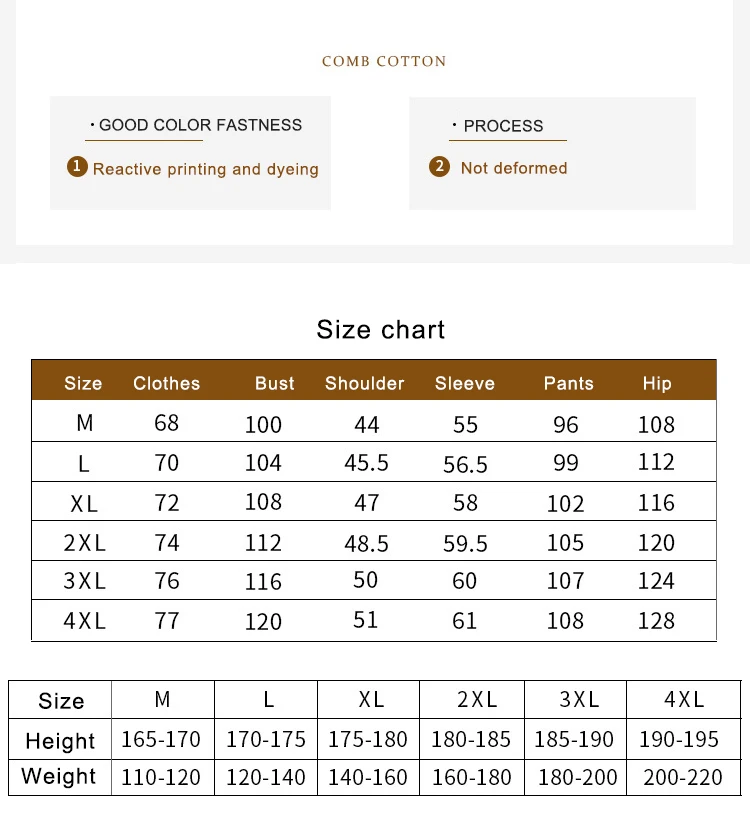
Task: Click the Hip column header
Action: (x=657, y=383)
